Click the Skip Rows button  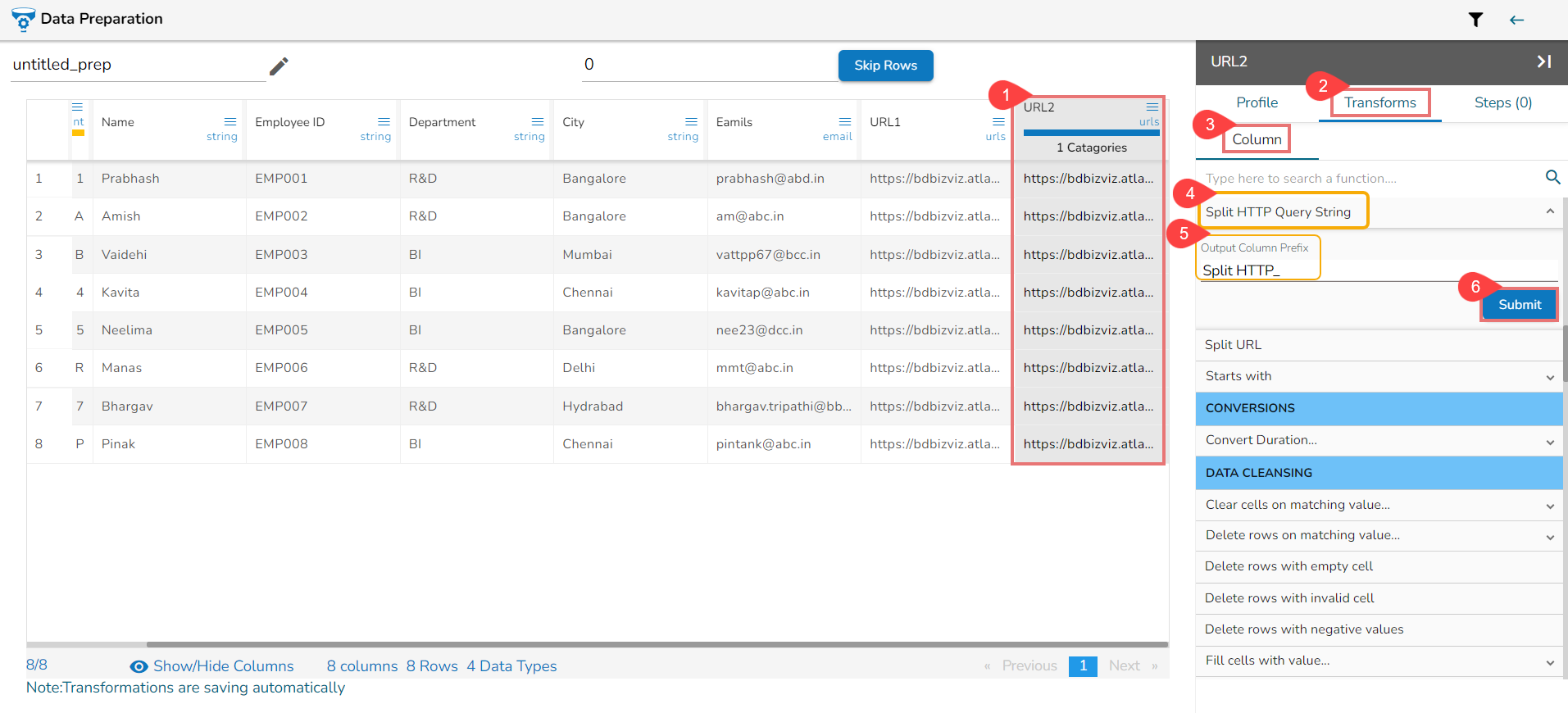tap(885, 66)
